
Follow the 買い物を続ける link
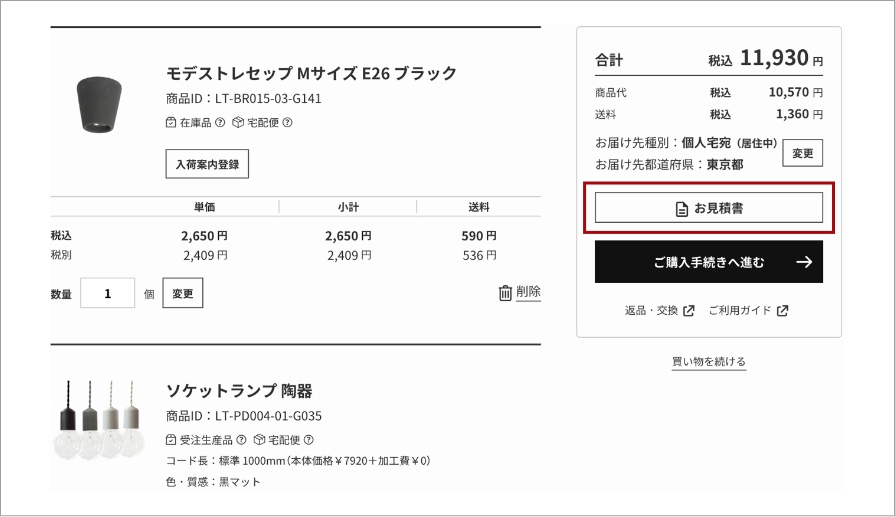[708, 361]
